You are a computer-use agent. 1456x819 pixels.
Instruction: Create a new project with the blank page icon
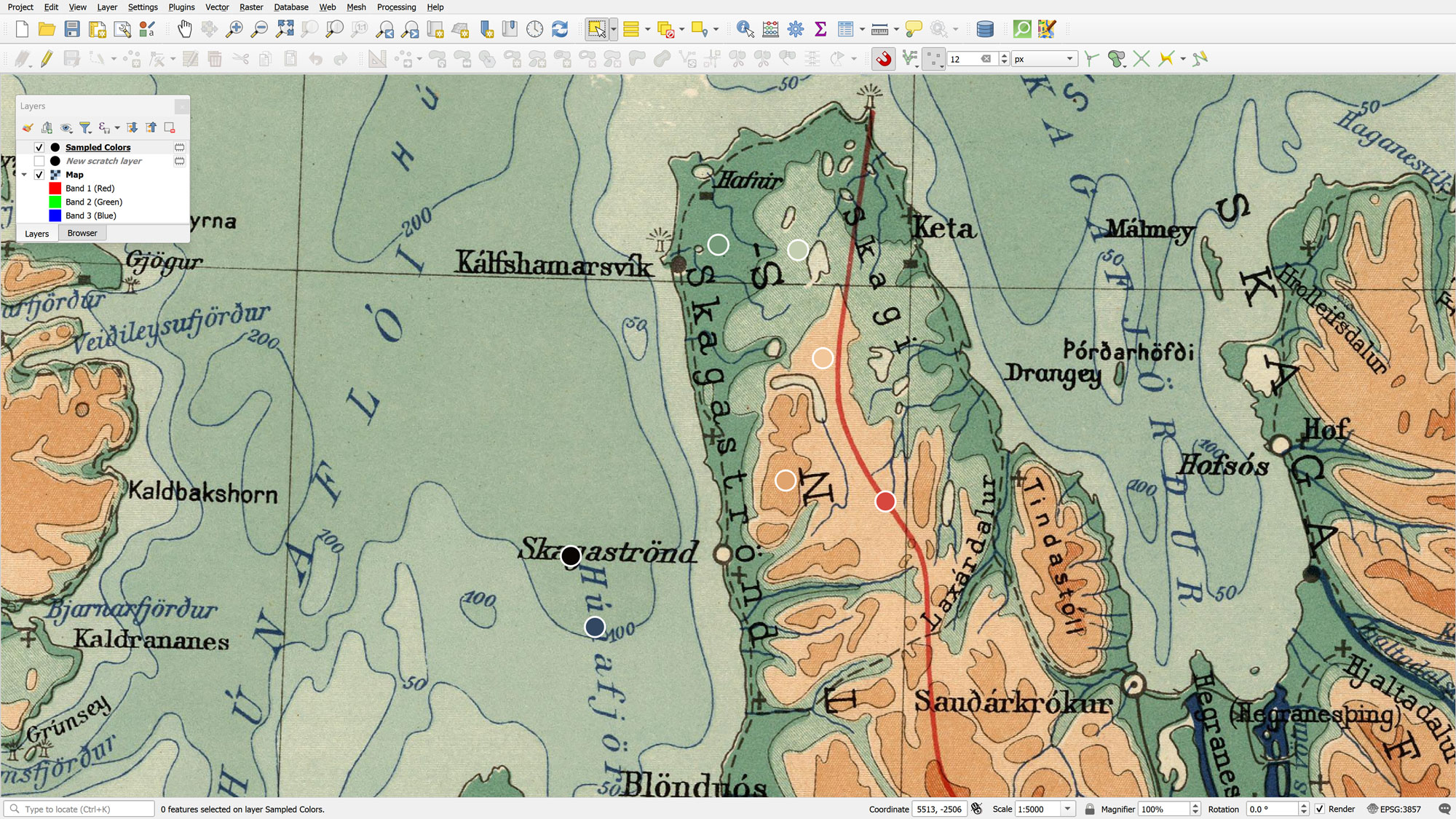(22, 29)
